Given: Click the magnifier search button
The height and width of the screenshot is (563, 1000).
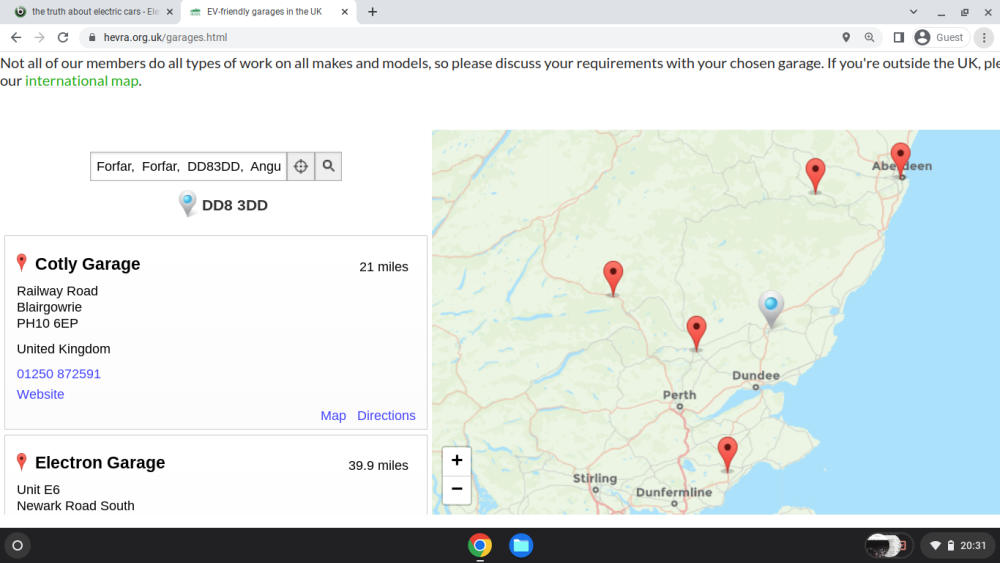Looking at the screenshot, I should (328, 166).
